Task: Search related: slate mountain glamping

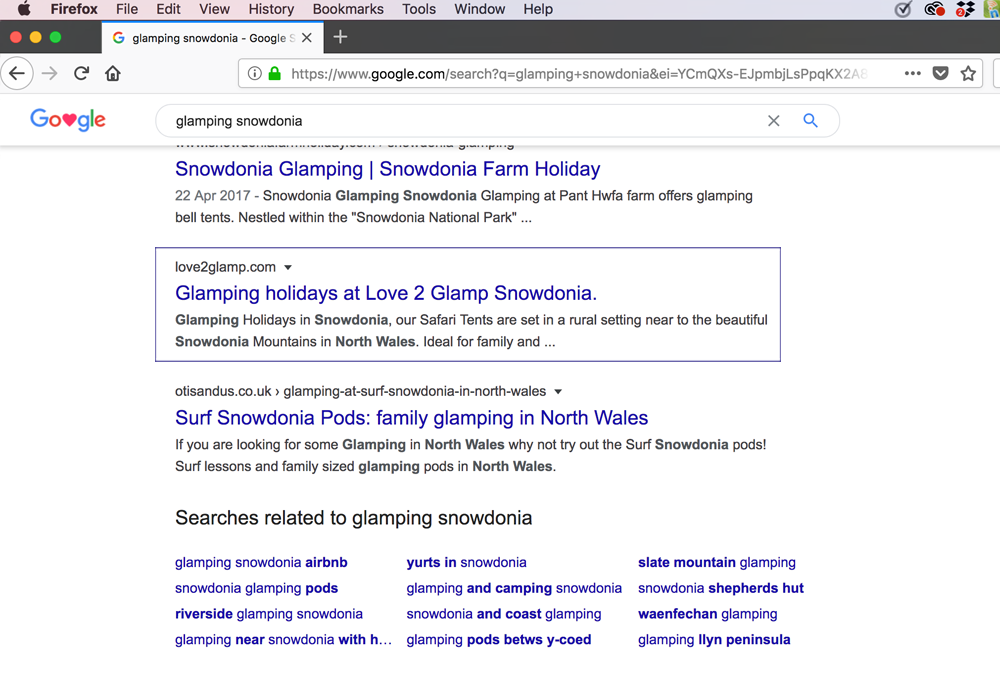Action: (x=717, y=563)
